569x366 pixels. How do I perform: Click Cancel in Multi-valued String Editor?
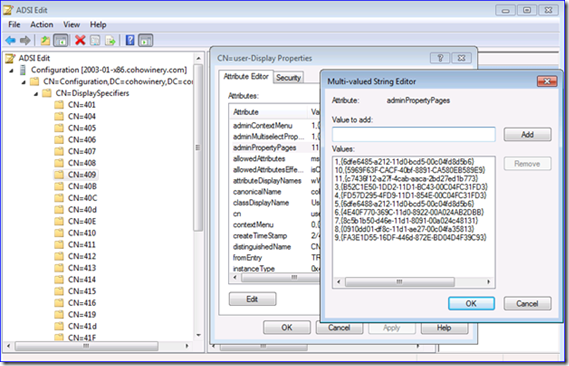point(527,304)
